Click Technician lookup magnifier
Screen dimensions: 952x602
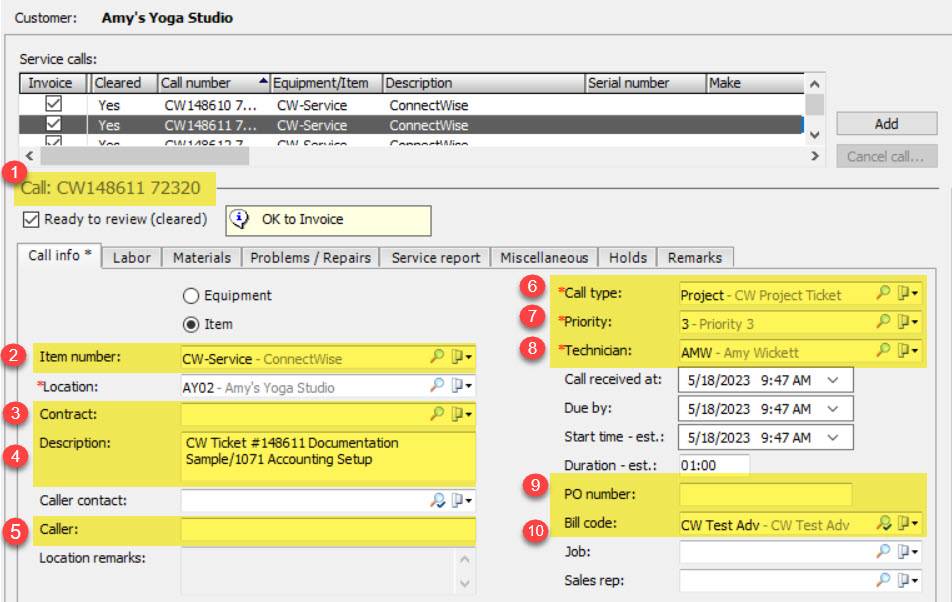883,350
